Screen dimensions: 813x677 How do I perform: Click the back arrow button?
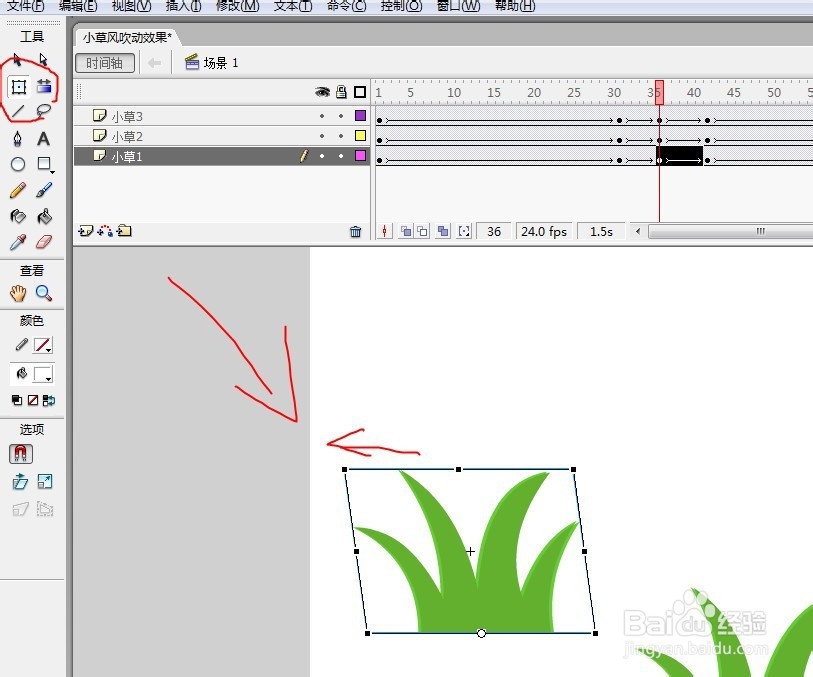(x=154, y=63)
